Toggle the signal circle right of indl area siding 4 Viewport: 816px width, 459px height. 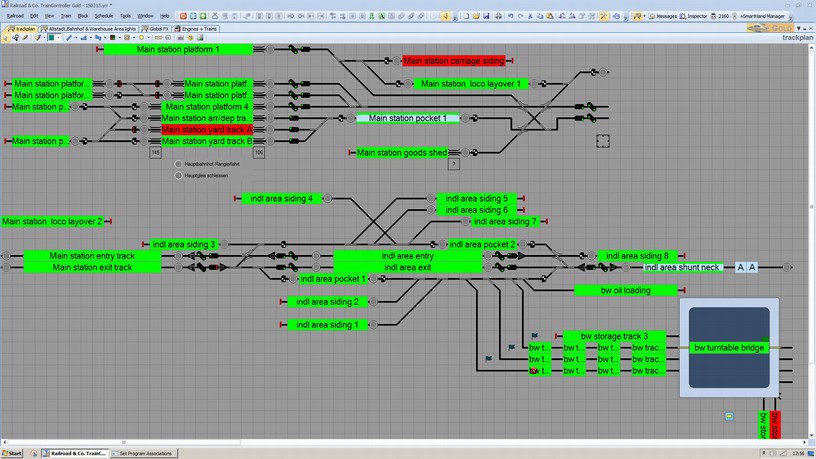coord(328,198)
